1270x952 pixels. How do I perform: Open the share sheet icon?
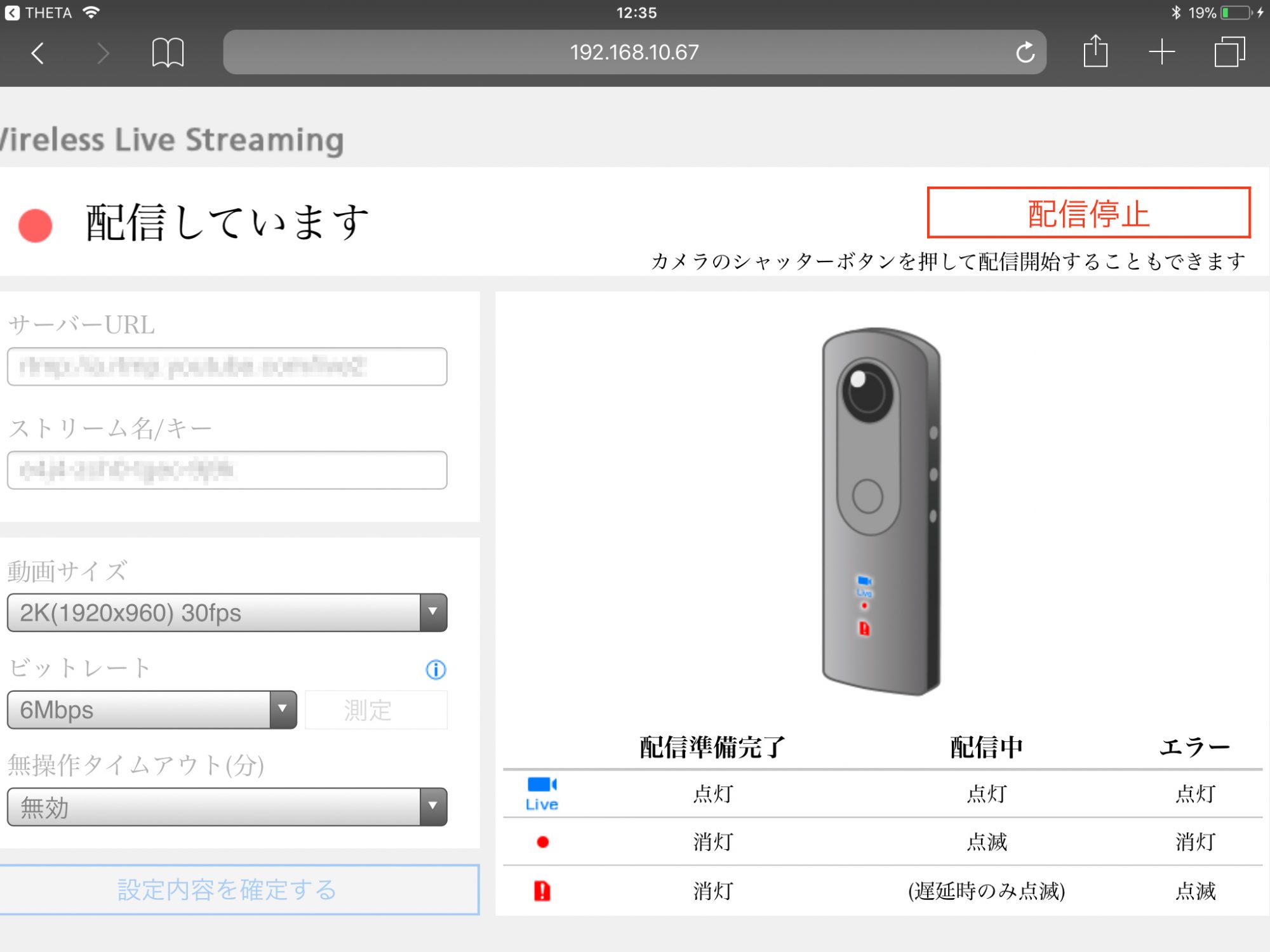pyautogui.click(x=1095, y=51)
